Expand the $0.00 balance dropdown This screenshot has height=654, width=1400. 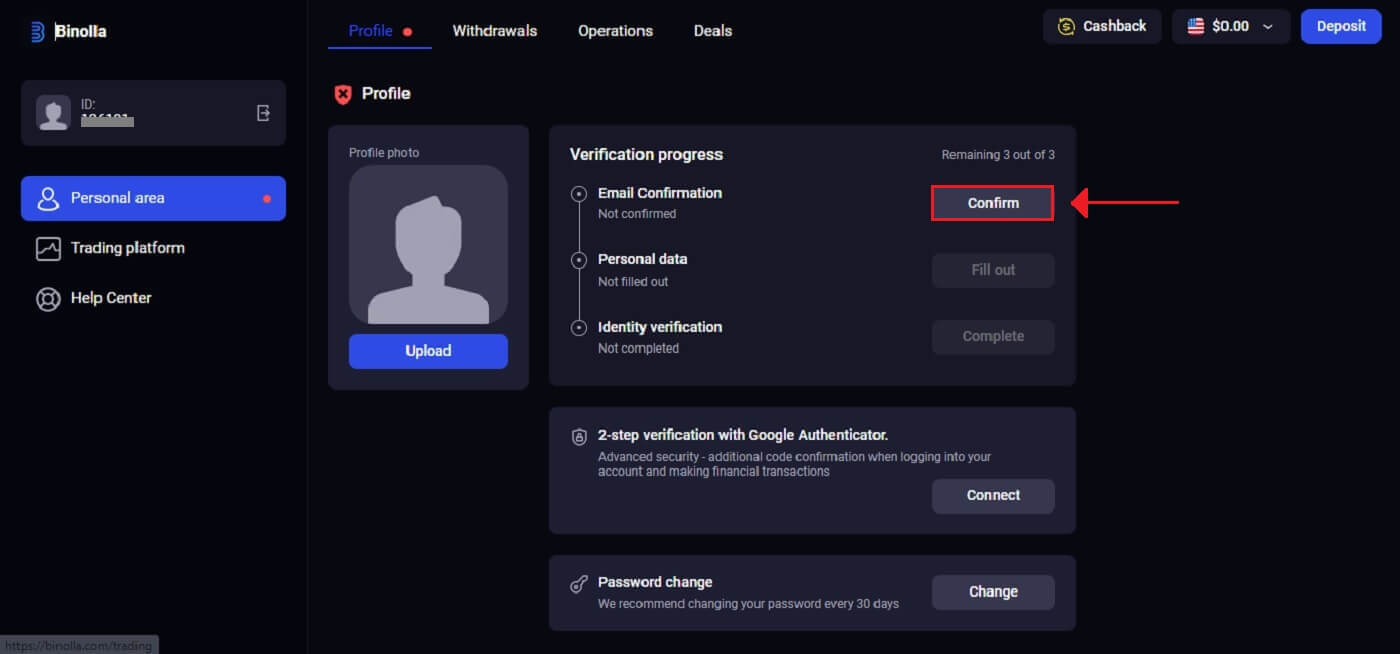point(1267,27)
